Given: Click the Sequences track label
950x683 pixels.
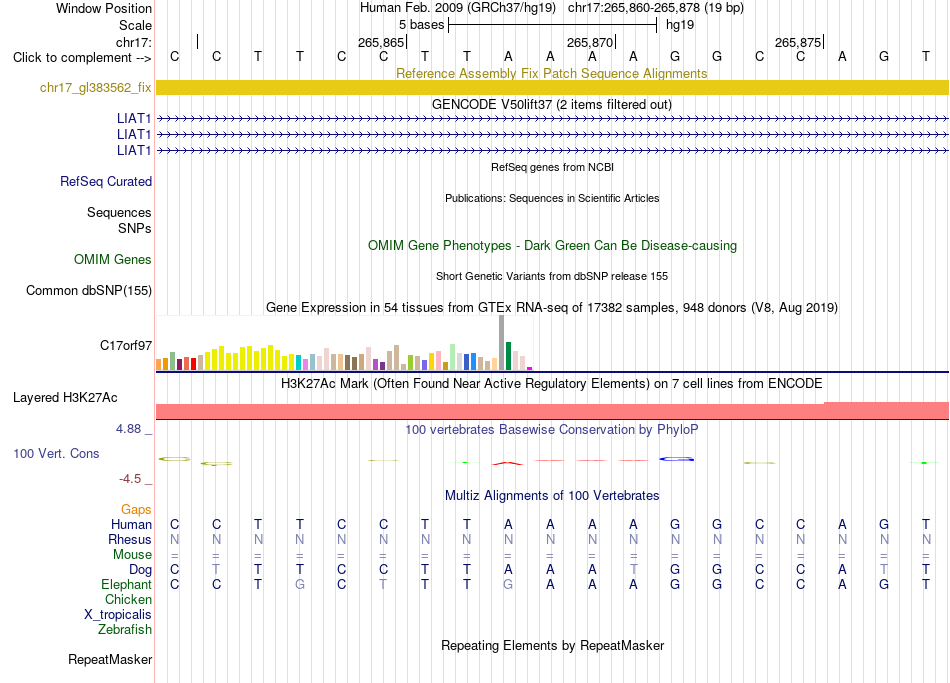Looking at the screenshot, I should (x=119, y=212).
